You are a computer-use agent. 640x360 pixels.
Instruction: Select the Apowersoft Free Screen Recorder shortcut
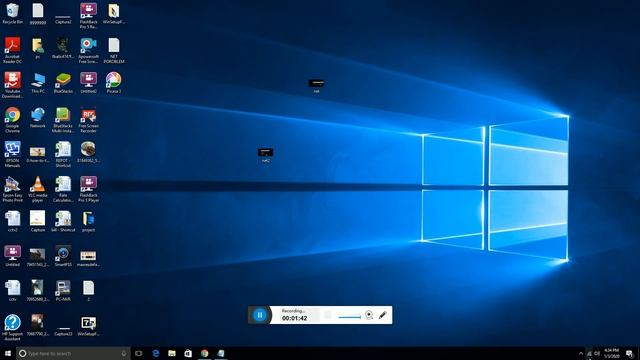click(88, 50)
